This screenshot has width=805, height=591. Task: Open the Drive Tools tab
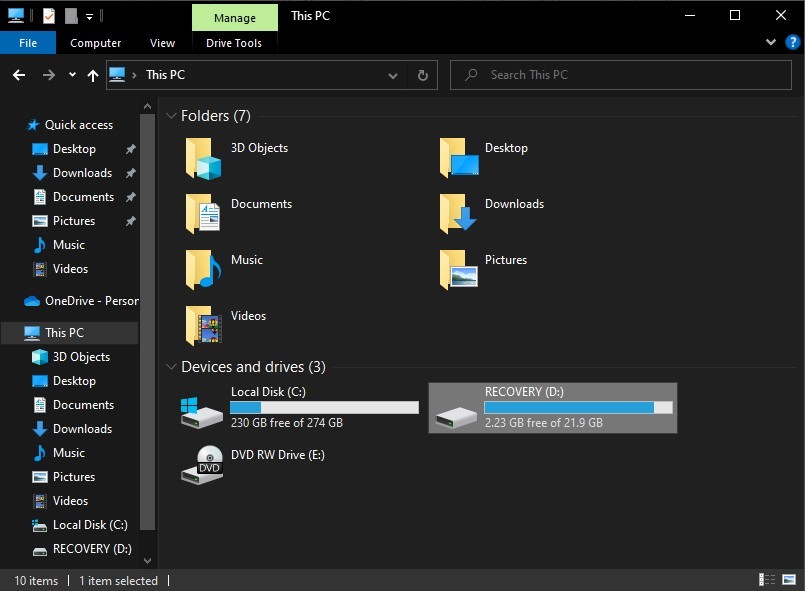click(234, 43)
